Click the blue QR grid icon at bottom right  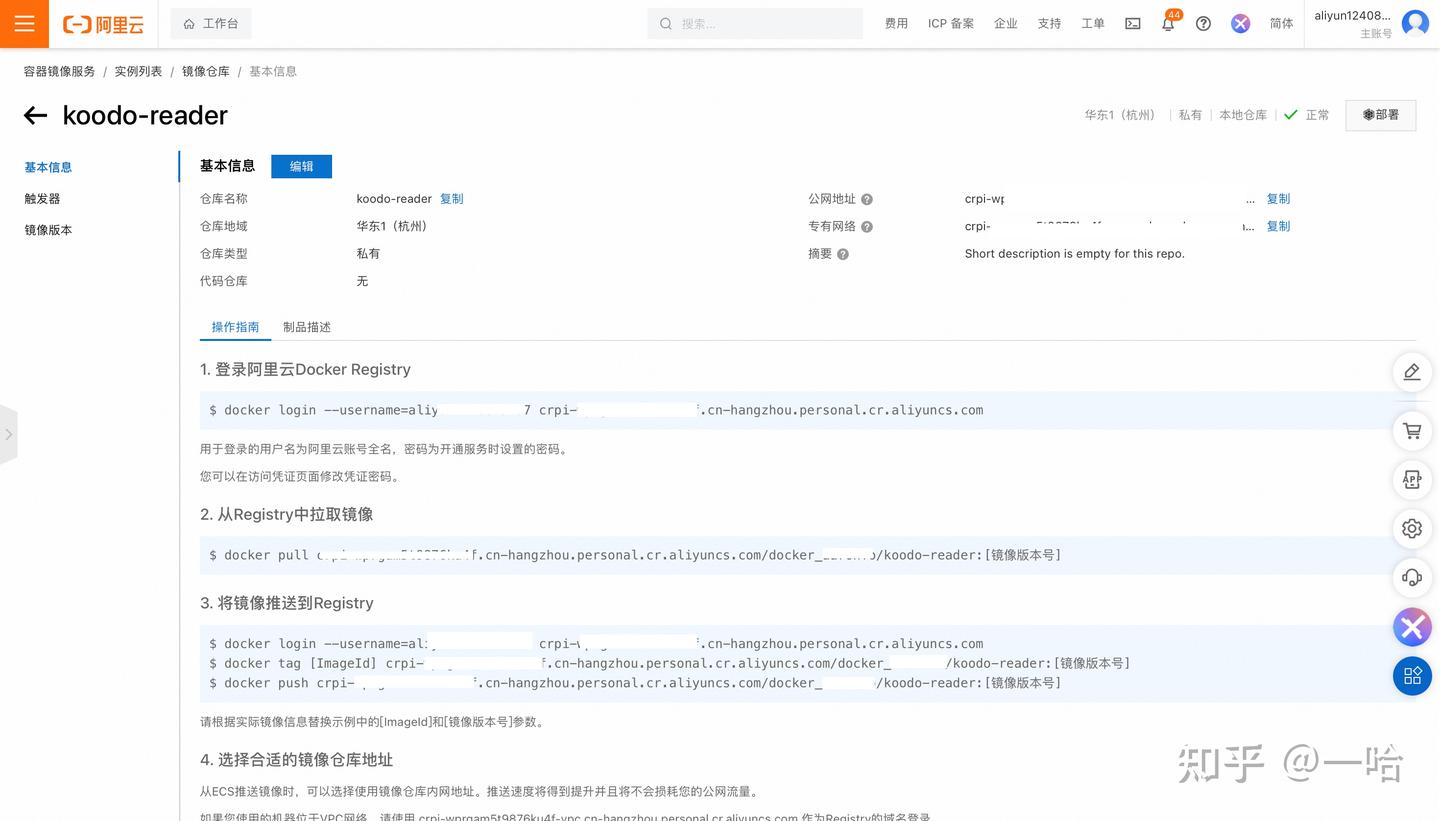click(1411, 675)
